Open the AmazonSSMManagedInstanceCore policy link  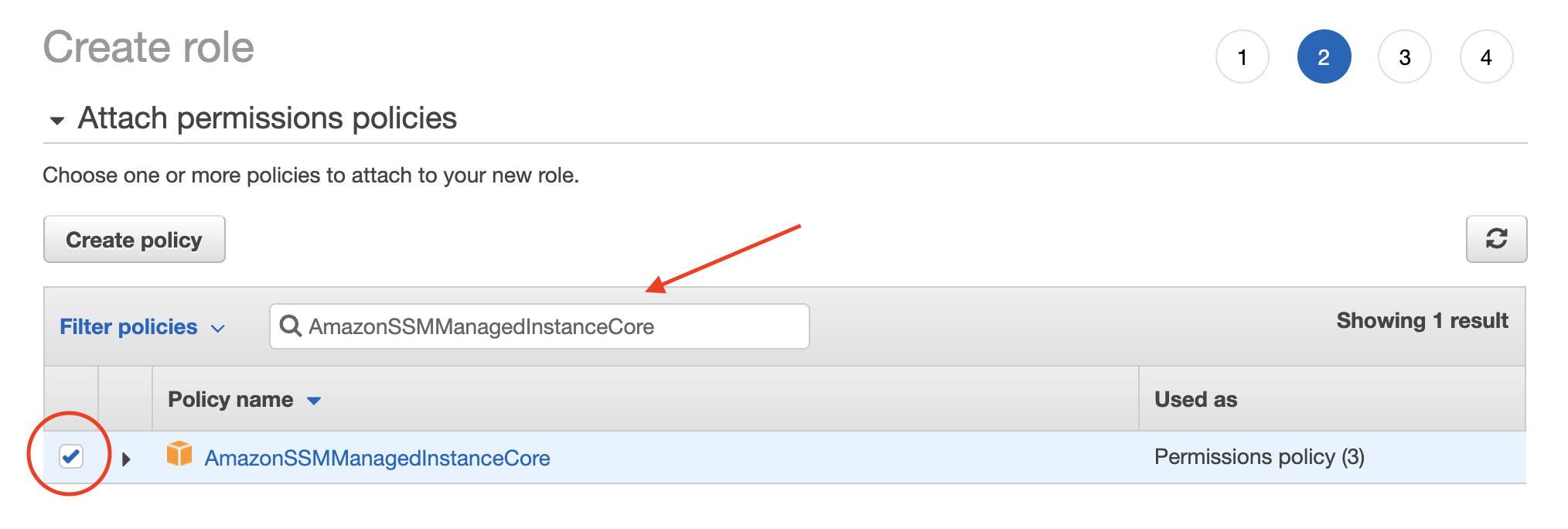tap(377, 458)
